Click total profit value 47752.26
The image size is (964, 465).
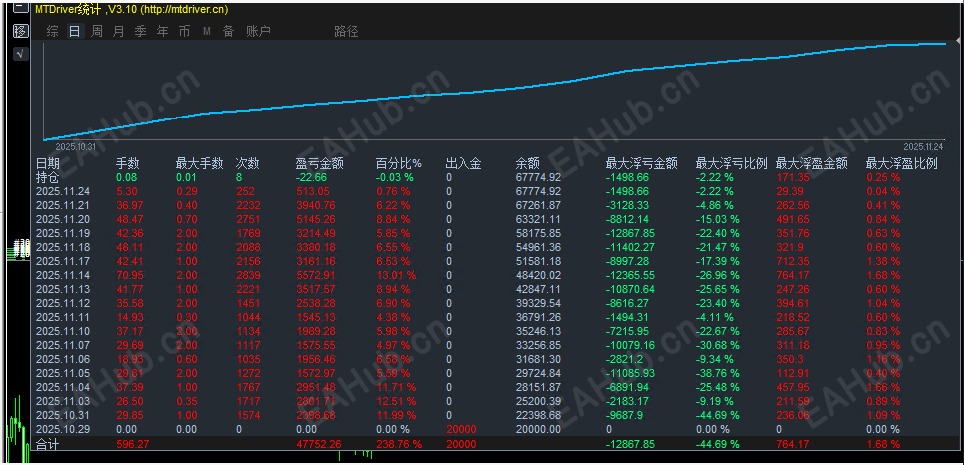319,444
